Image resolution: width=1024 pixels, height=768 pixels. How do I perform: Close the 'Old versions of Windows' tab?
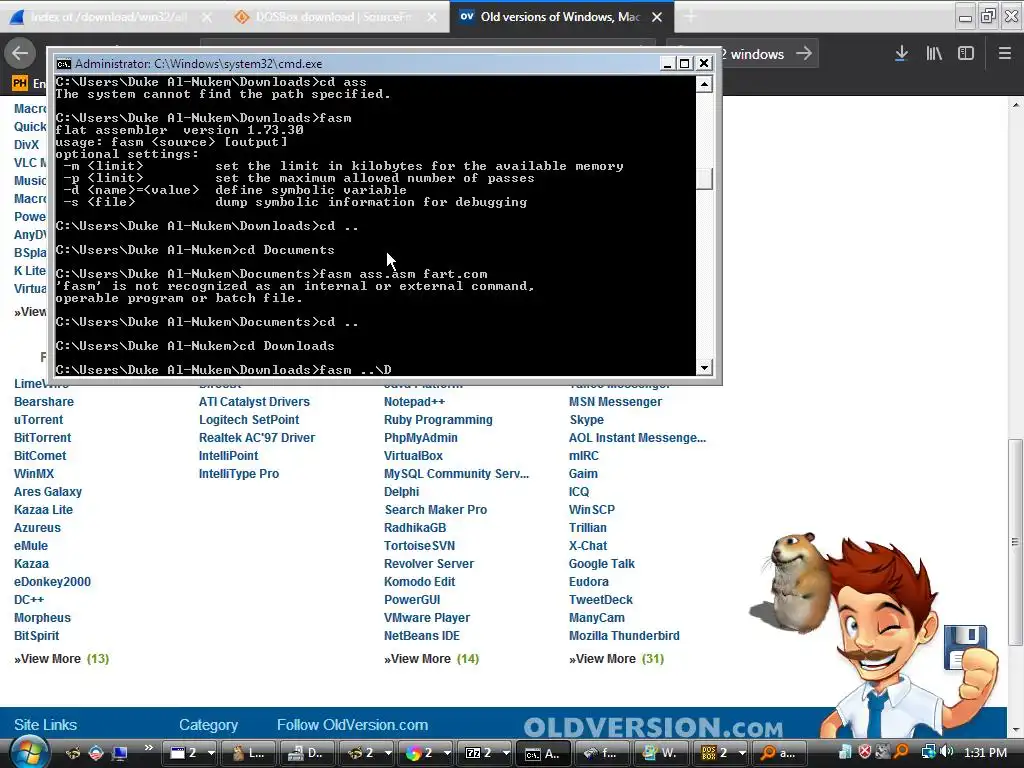tap(657, 17)
